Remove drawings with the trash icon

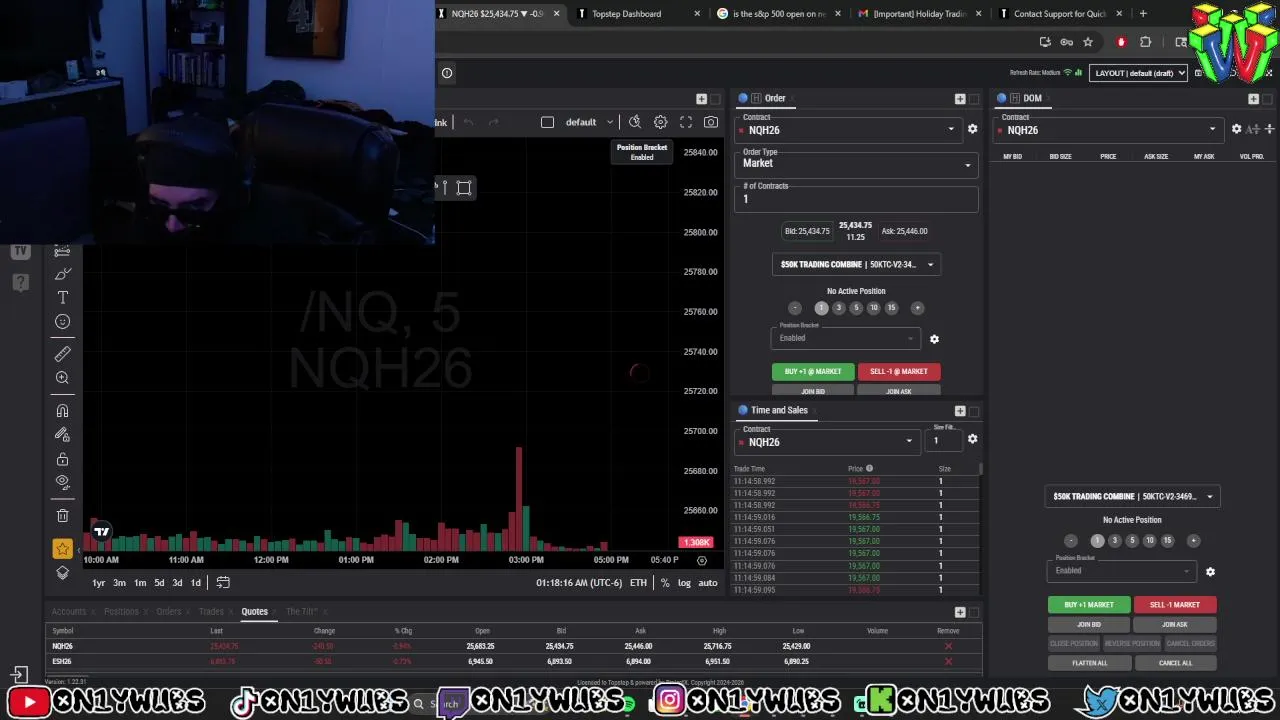(63, 516)
